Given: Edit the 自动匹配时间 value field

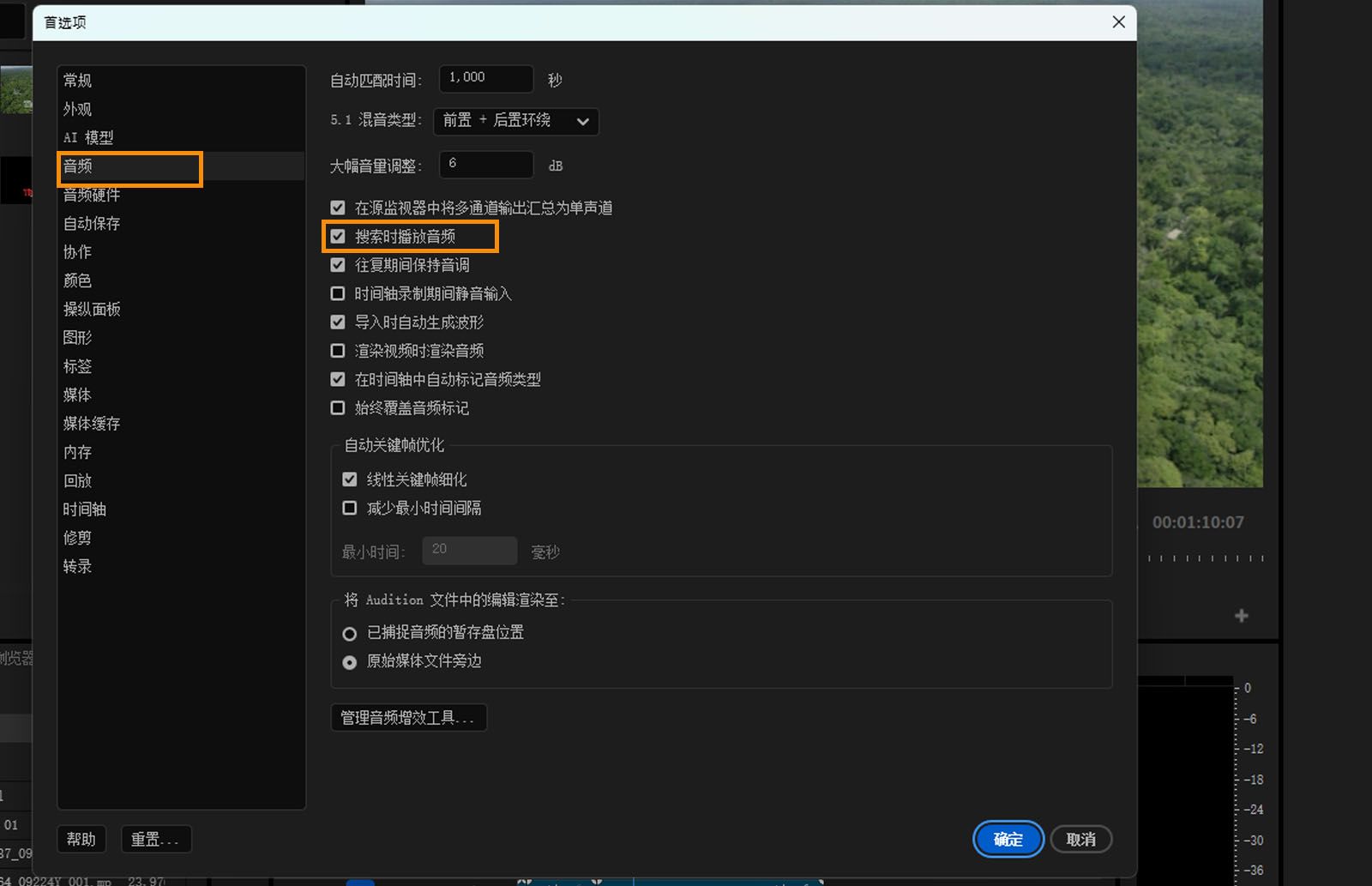Looking at the screenshot, I should (x=484, y=78).
